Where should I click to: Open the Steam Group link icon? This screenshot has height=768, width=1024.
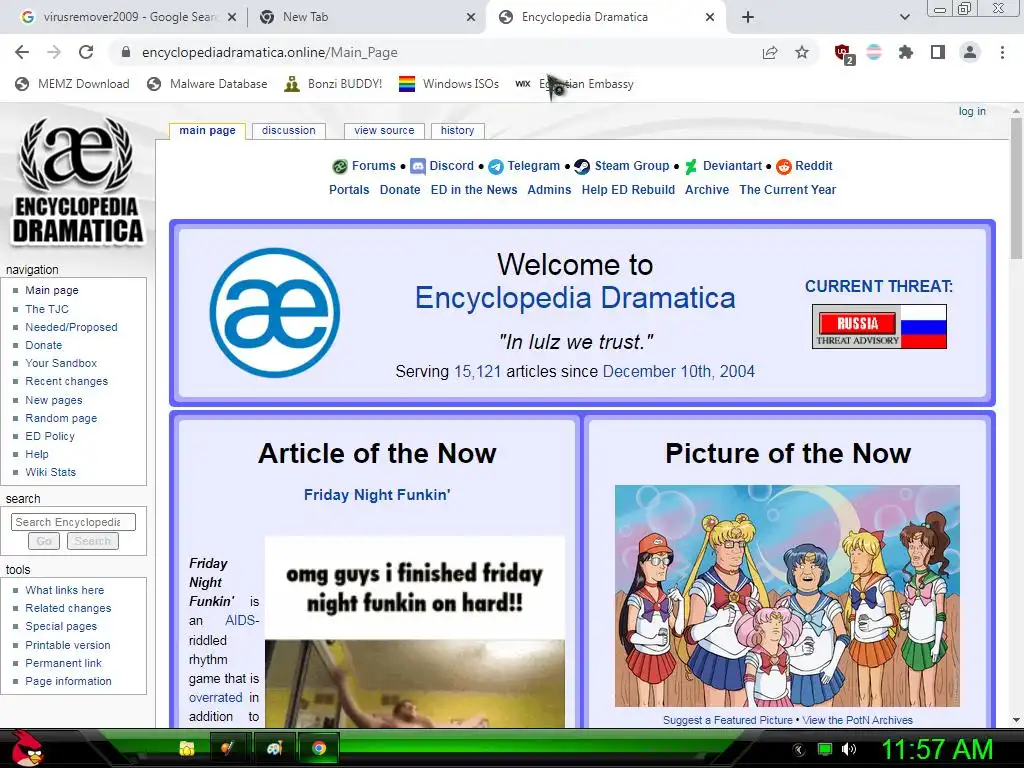click(582, 167)
